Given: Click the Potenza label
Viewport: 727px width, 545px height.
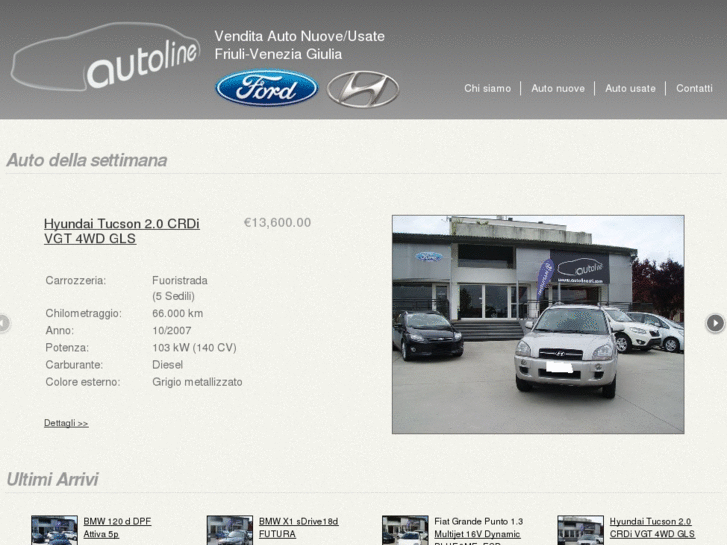Looking at the screenshot, I should [67, 348].
